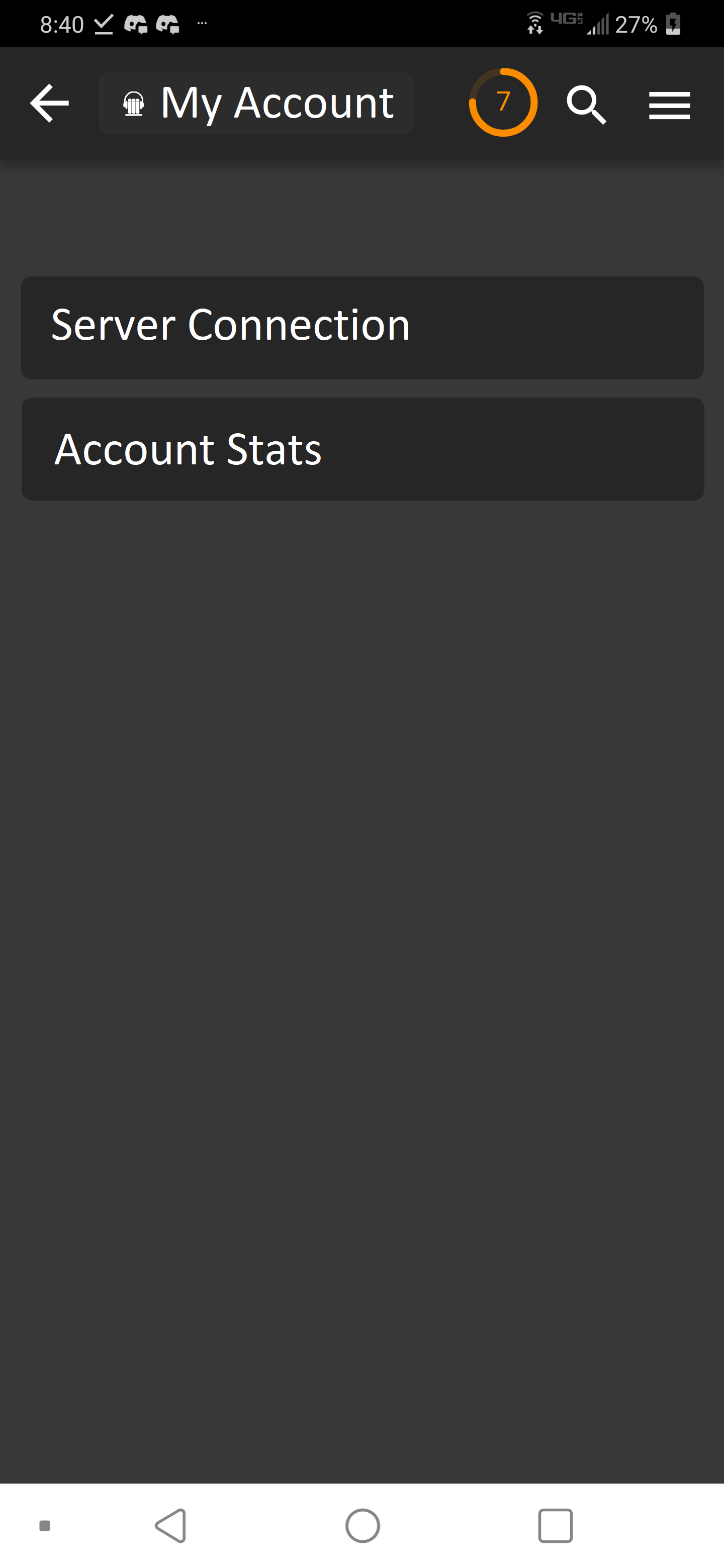Viewport: 724px width, 1568px height.
Task: Show recent apps with the square button
Action: point(556,1525)
